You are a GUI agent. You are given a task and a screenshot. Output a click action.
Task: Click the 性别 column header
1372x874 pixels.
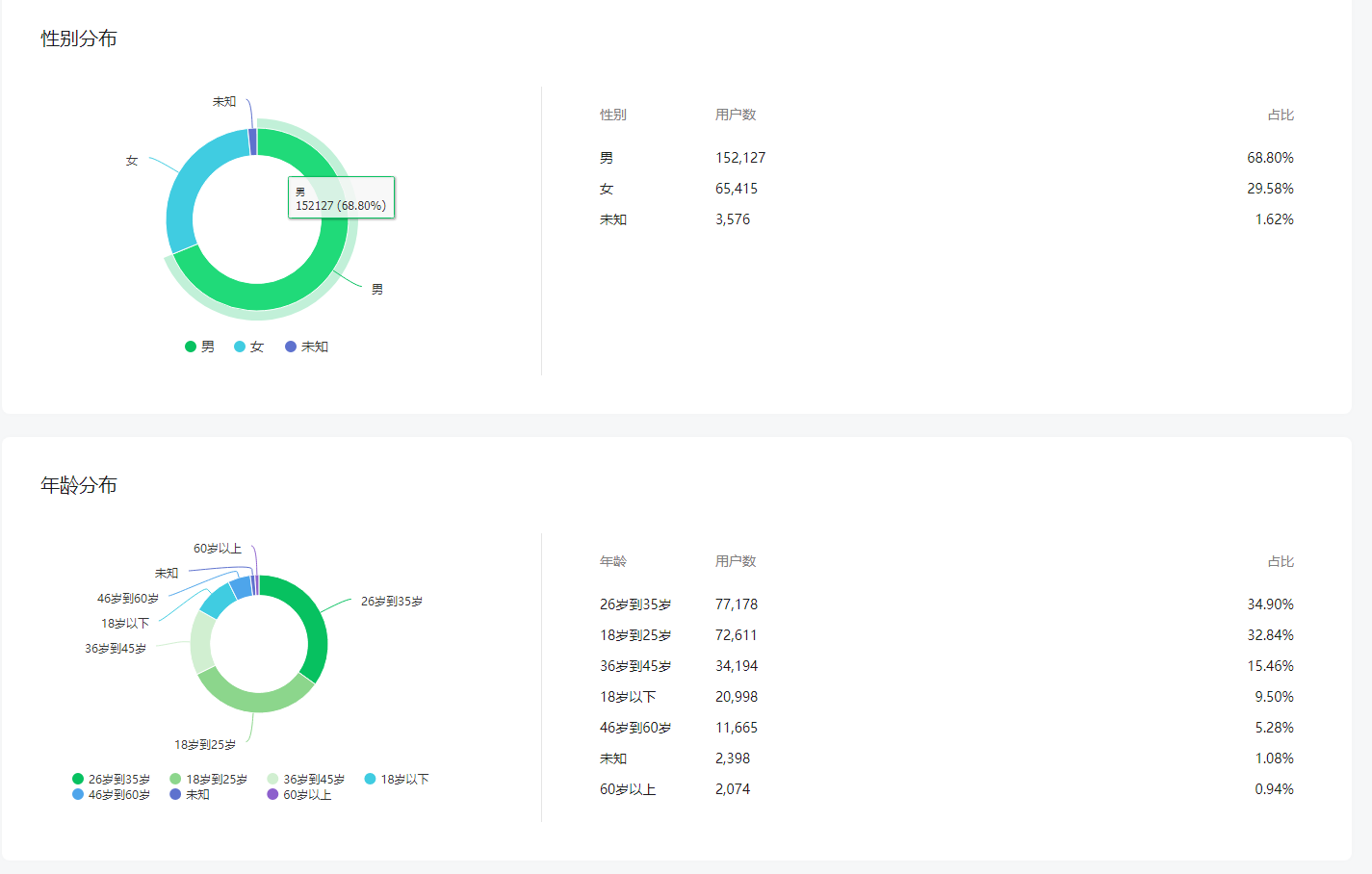click(x=613, y=115)
